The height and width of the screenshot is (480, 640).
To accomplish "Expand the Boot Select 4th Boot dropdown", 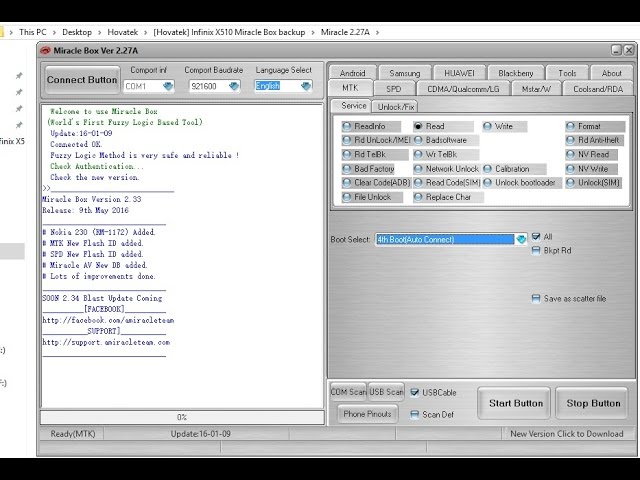I will pos(521,239).
